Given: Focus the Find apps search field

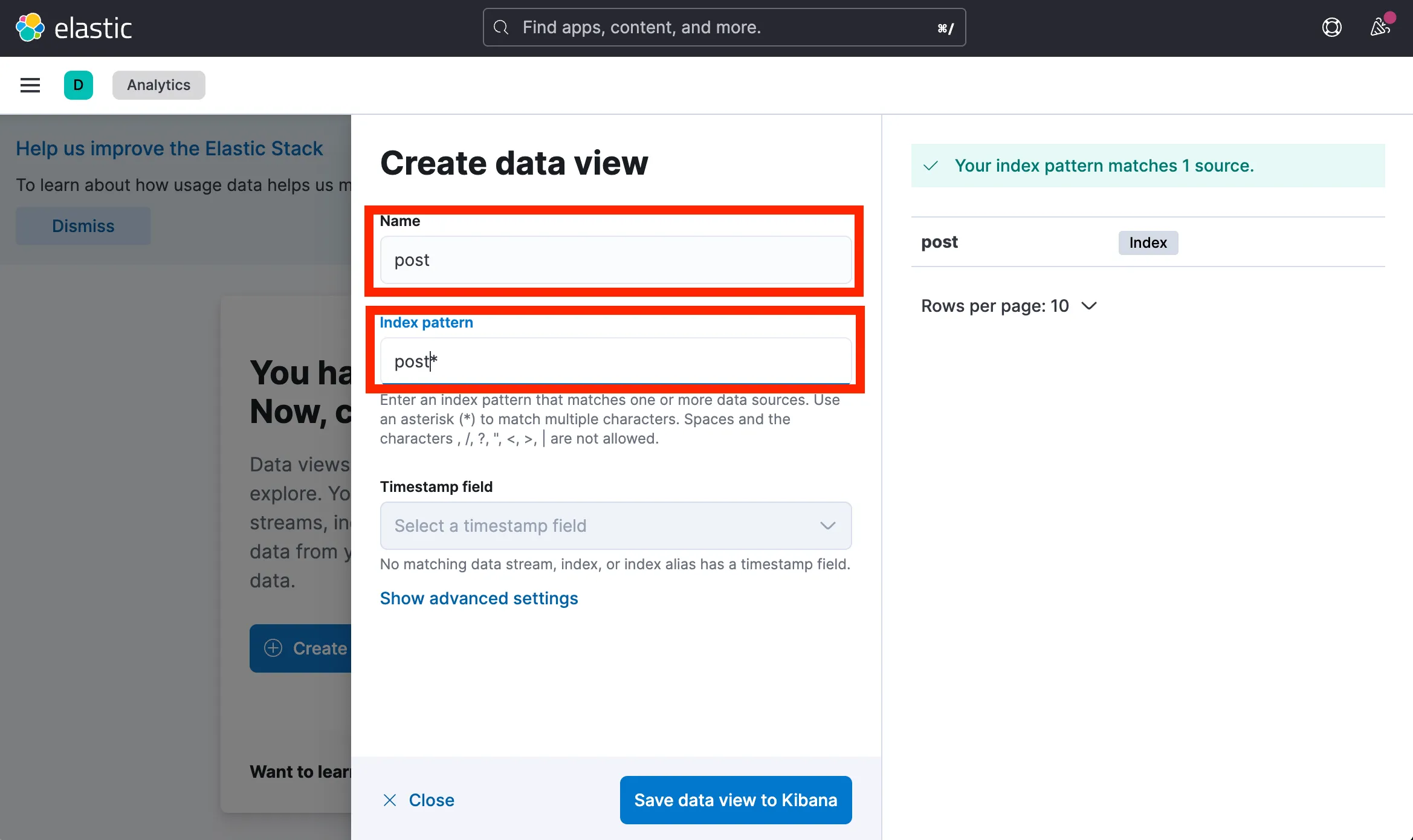Looking at the screenshot, I should pyautogui.click(x=724, y=27).
